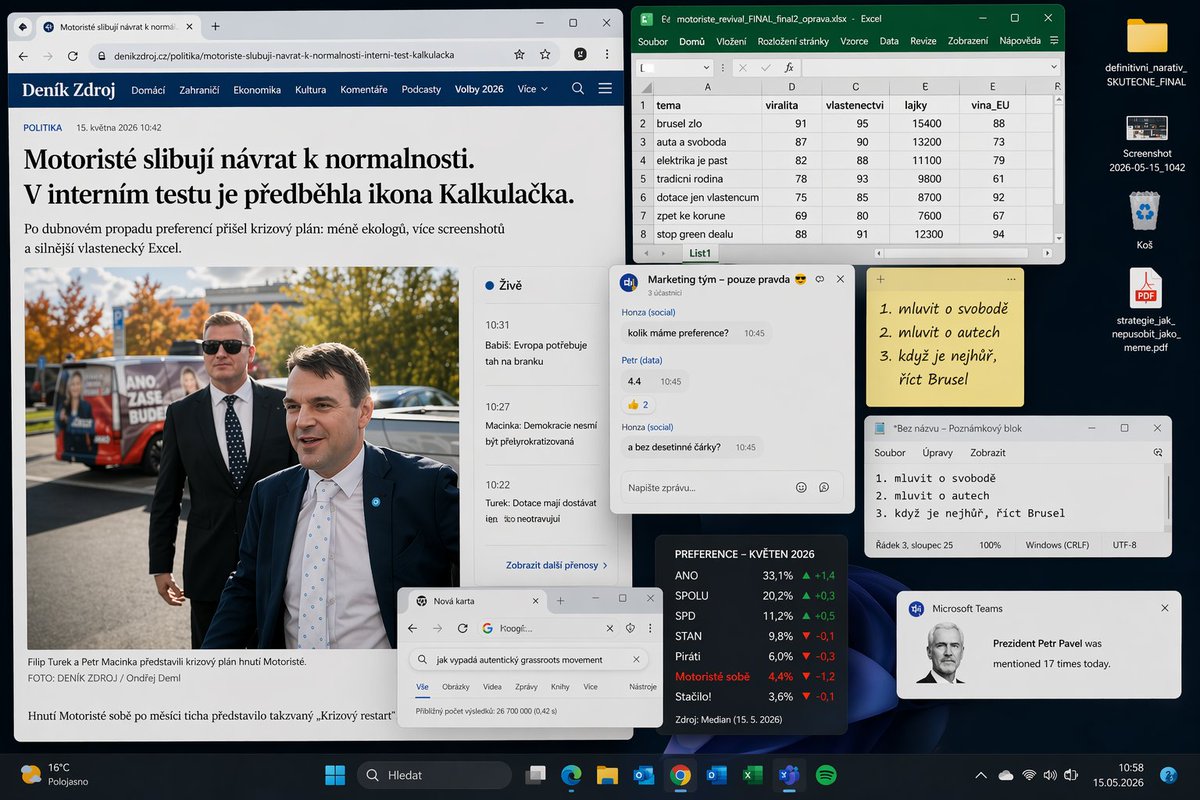Show hidden icons in the system tray
The image size is (1200, 800).
(x=980, y=775)
